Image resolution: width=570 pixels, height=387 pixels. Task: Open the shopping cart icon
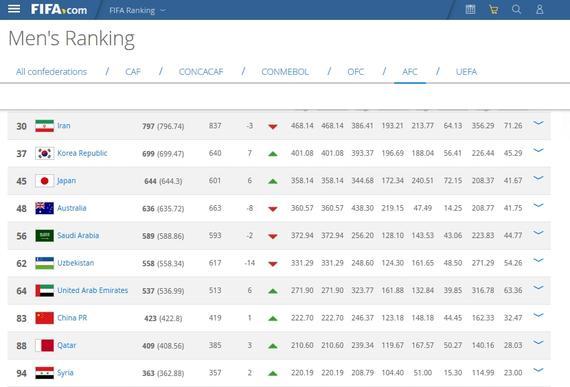pyautogui.click(x=493, y=9)
